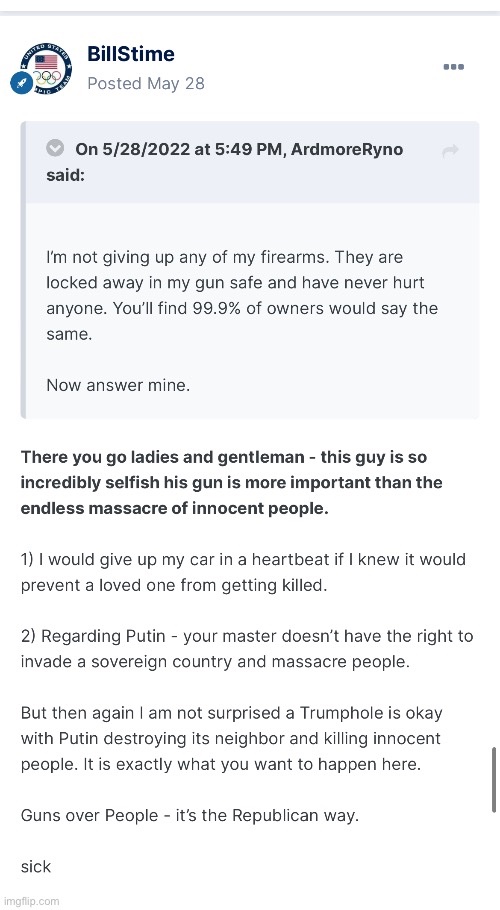Click ArdmoreRyno's name in the quote header
Screen dimensions: 500x910
pos(346,150)
